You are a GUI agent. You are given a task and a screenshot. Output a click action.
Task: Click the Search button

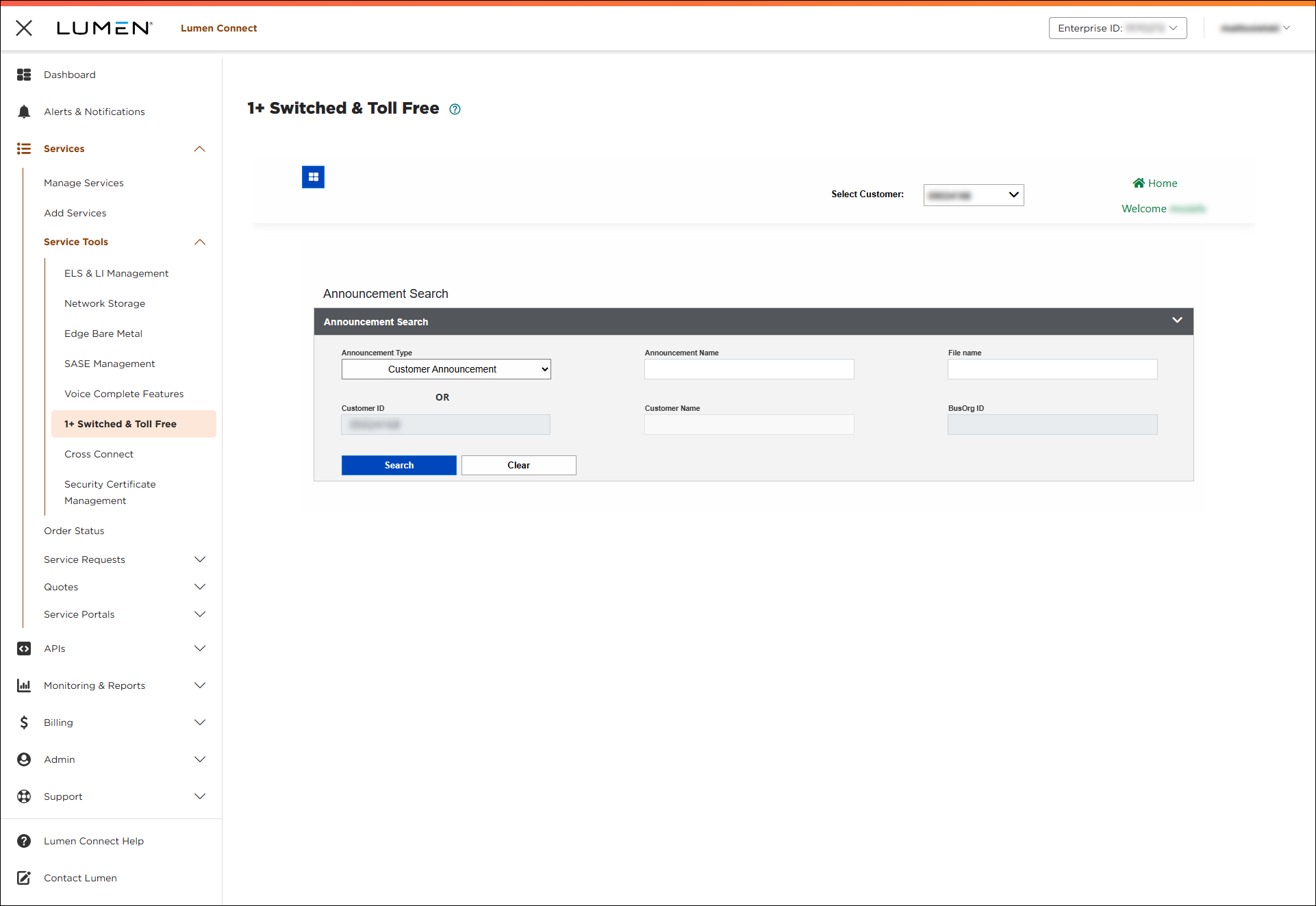pyautogui.click(x=399, y=465)
